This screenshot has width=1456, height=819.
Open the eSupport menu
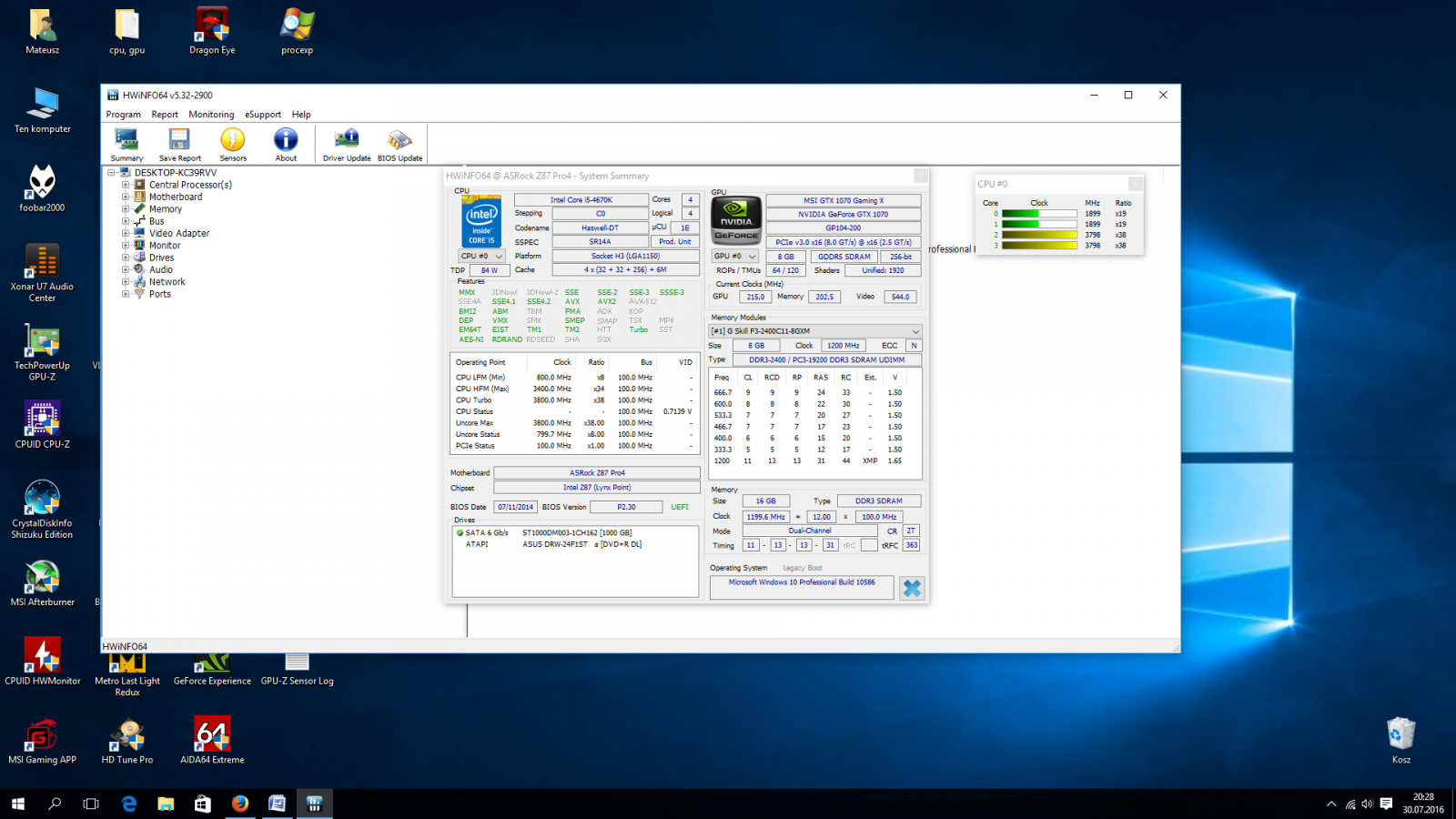[x=263, y=115]
